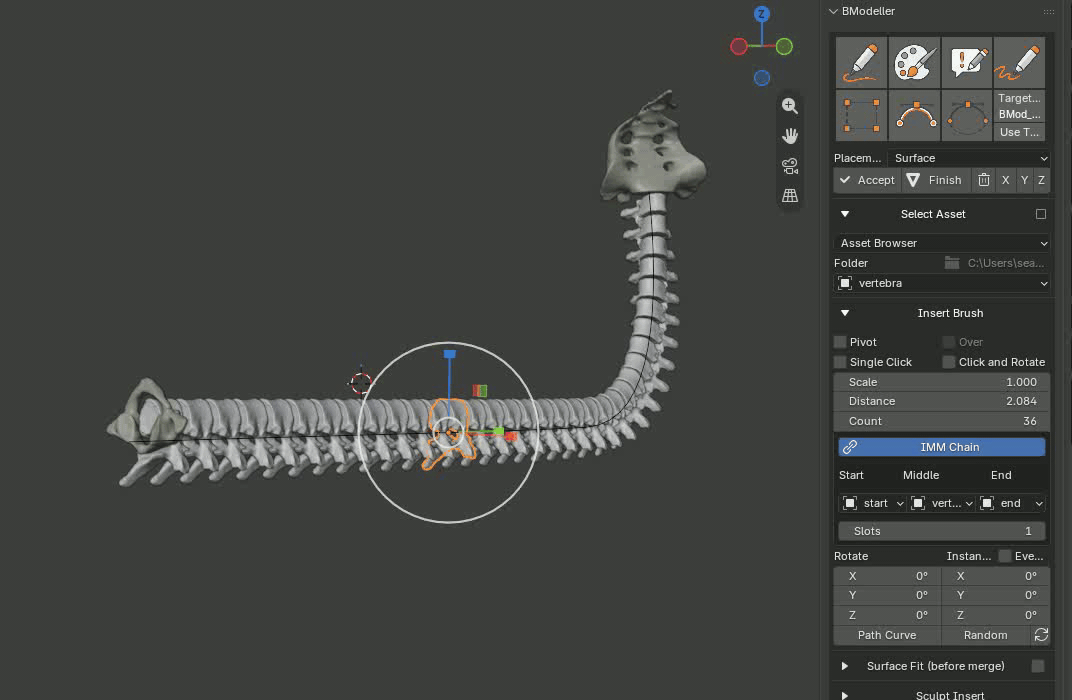Enable the Single Click checkbox
This screenshot has width=1072, height=700.
[840, 362]
